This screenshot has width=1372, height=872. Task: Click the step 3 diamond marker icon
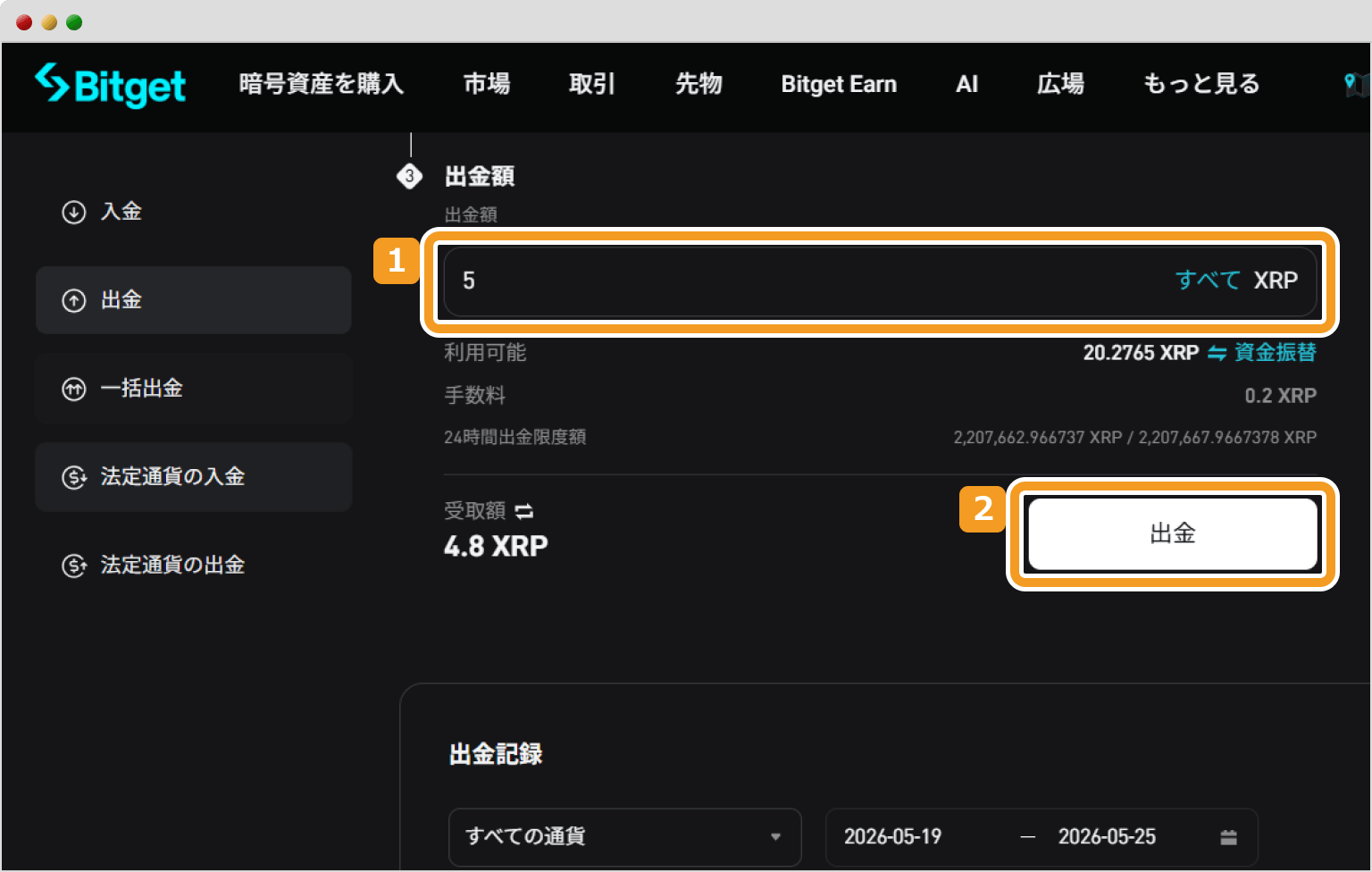pos(409,176)
